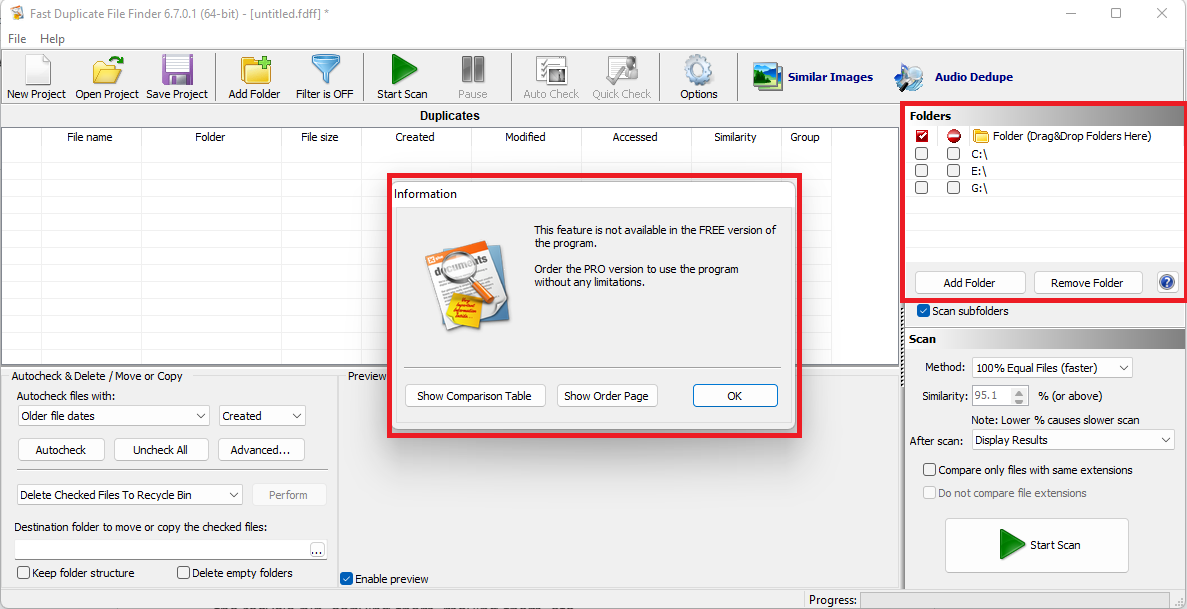Open Options gear icon
1187x609 pixels.
tap(699, 70)
